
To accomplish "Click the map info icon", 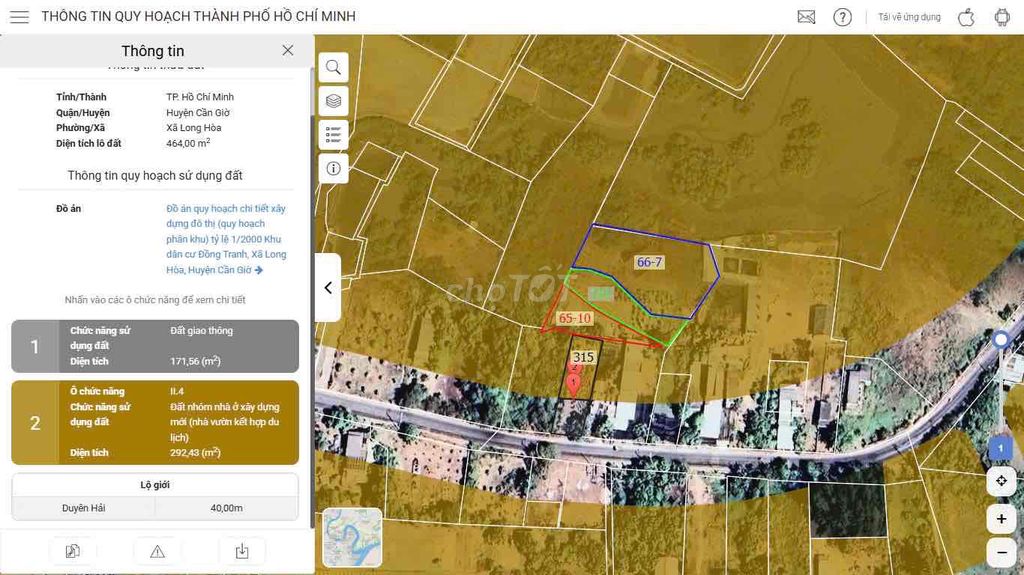I will click(x=333, y=168).
